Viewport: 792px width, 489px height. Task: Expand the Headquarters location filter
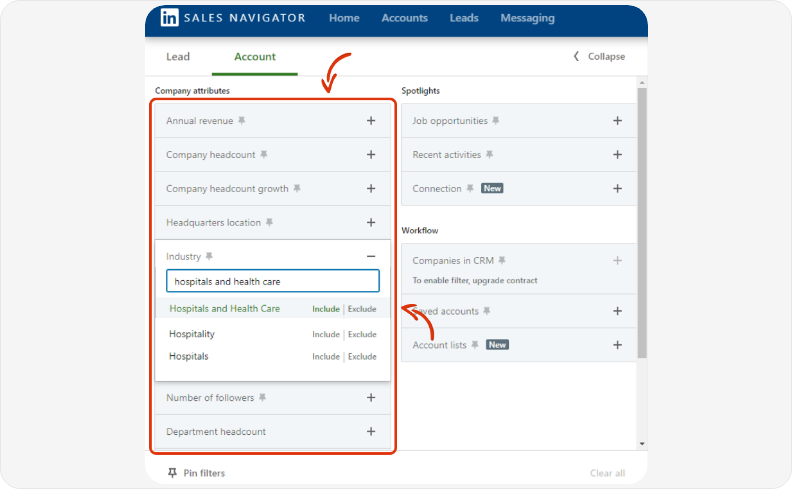click(x=371, y=222)
